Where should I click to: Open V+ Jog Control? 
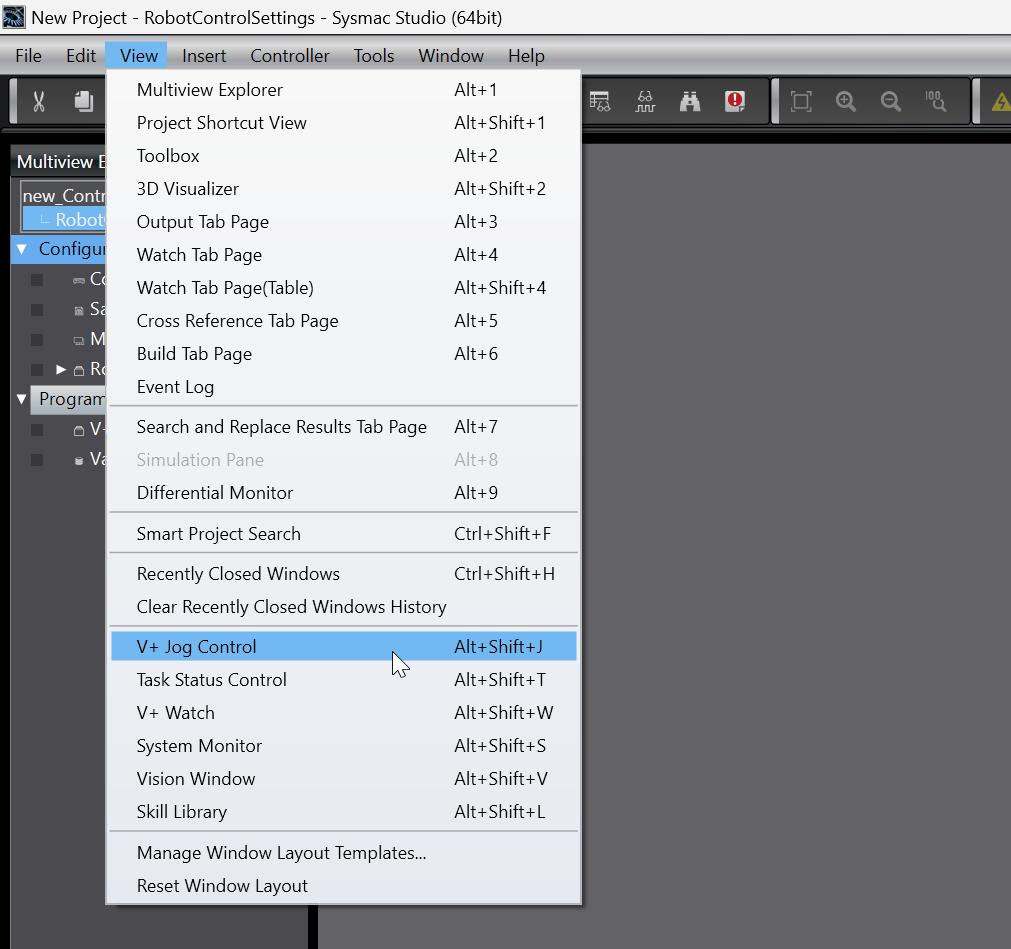pos(344,647)
